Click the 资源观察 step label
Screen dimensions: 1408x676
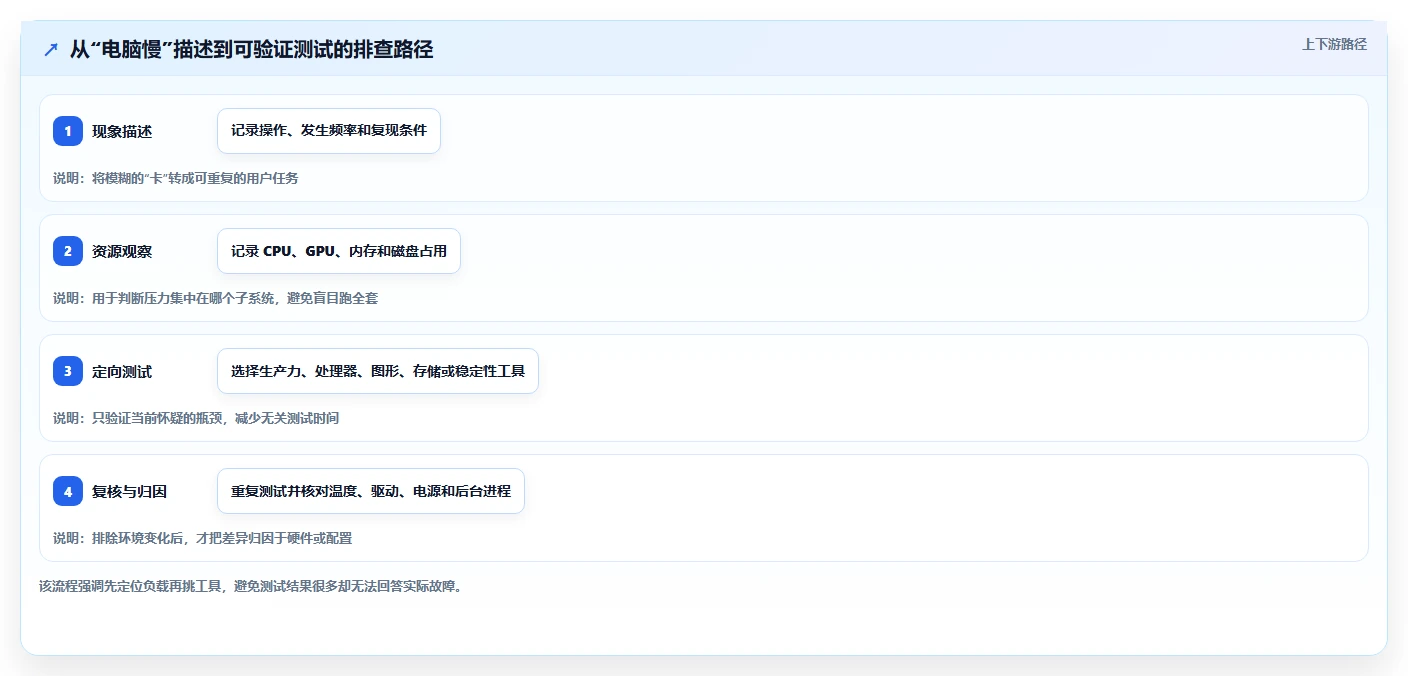122,251
